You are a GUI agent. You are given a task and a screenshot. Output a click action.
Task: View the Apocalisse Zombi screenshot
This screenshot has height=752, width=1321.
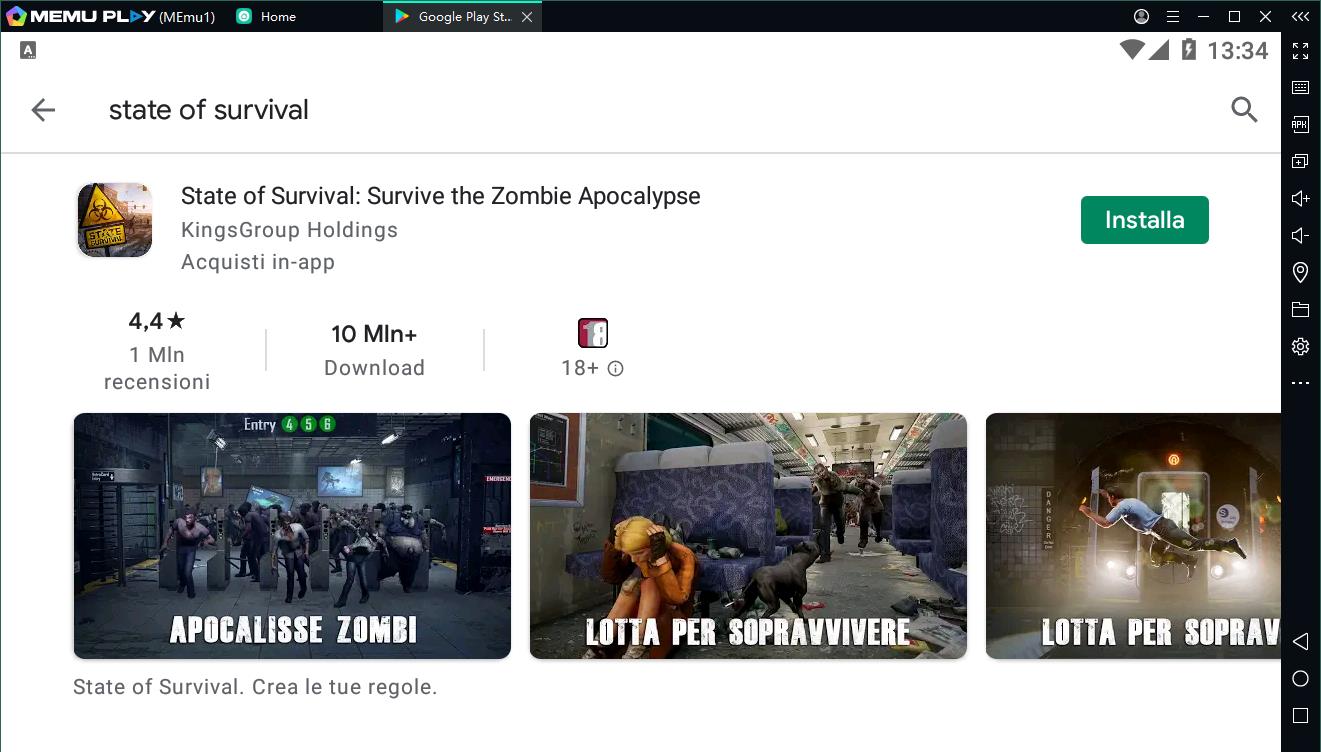coord(291,536)
